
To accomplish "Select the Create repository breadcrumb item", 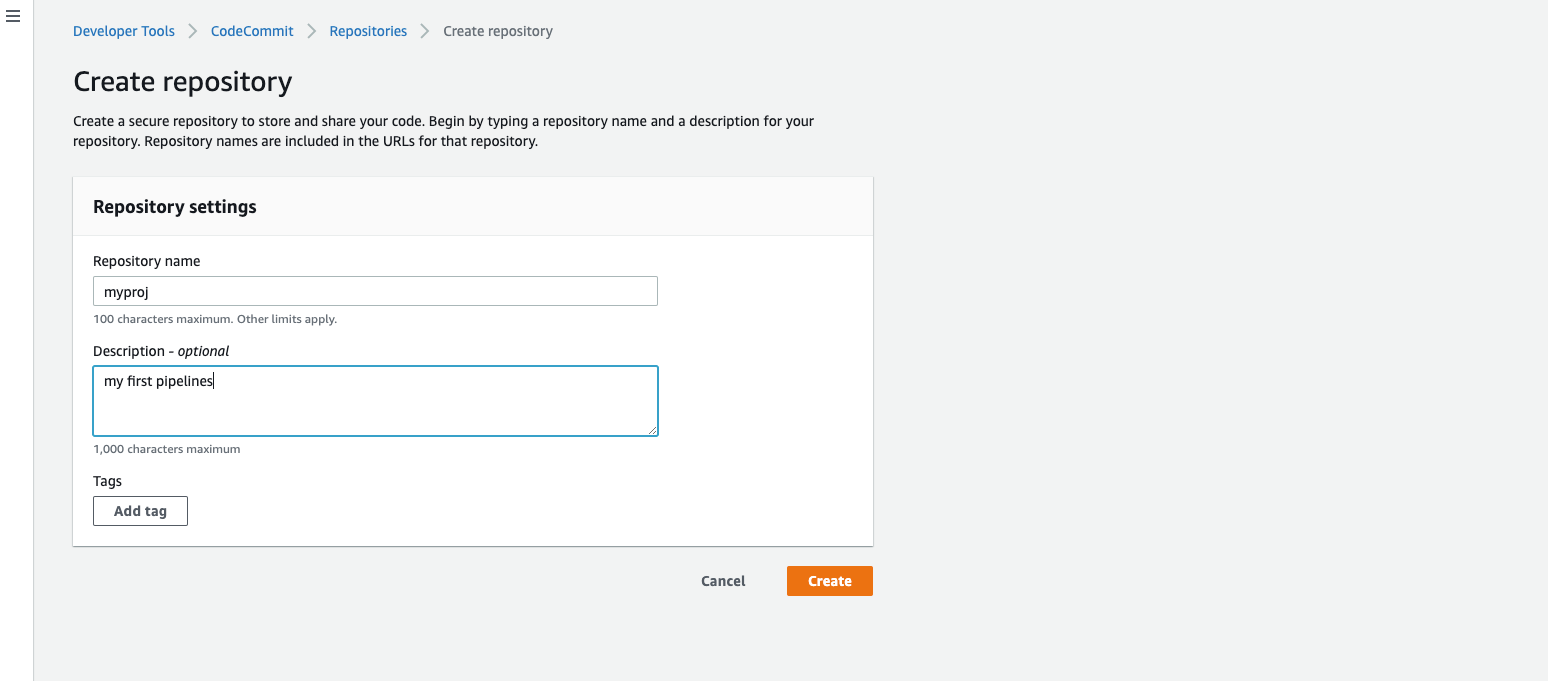I will 497,31.
